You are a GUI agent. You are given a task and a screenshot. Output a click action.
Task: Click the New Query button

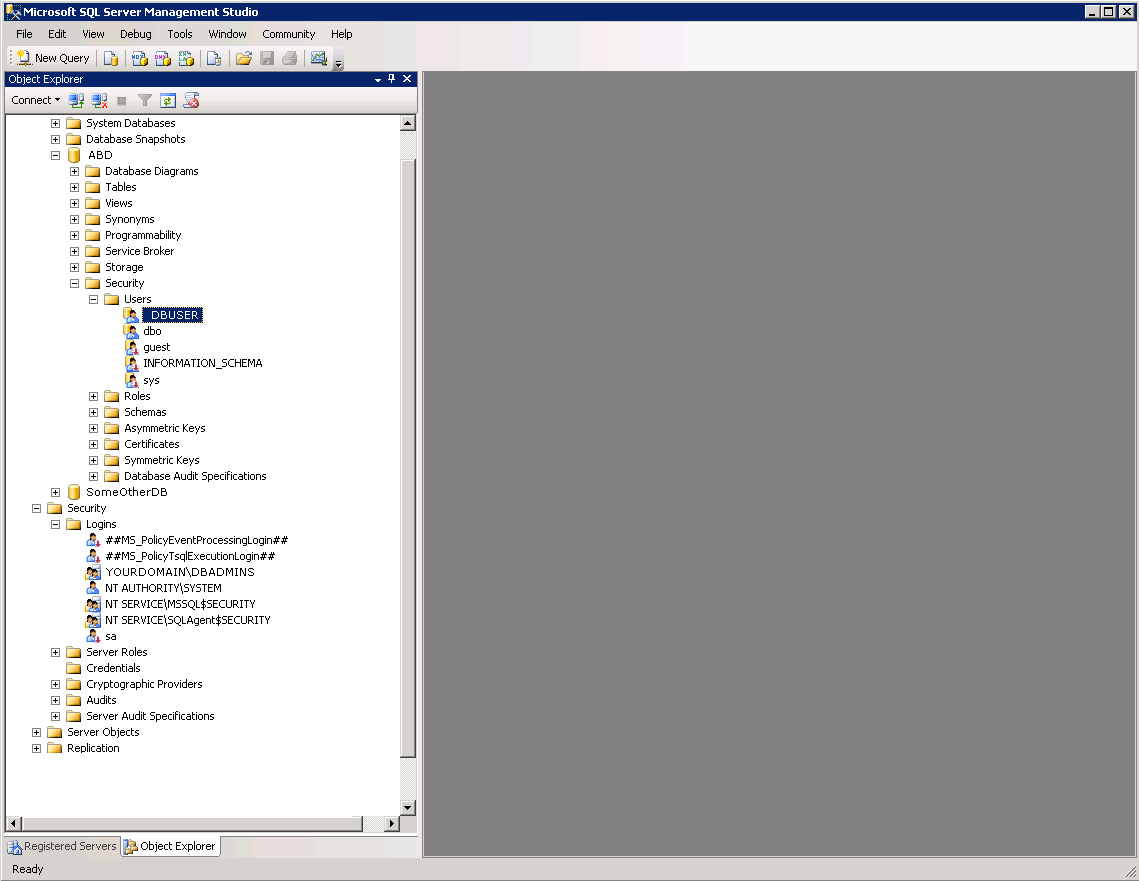coord(54,58)
